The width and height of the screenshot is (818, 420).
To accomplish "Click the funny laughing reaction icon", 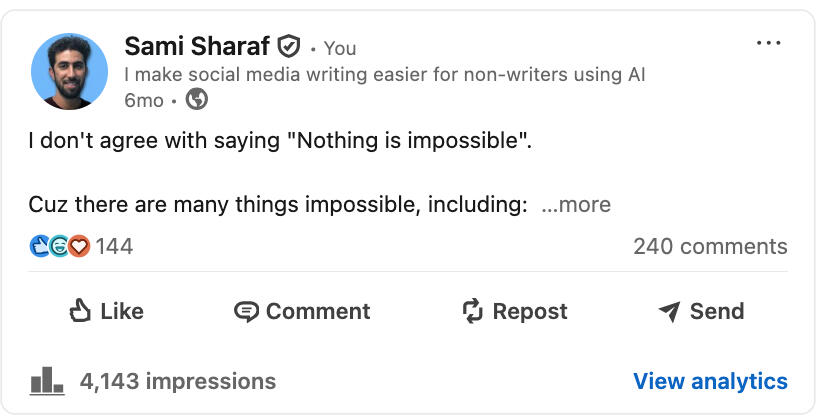I will coord(59,246).
